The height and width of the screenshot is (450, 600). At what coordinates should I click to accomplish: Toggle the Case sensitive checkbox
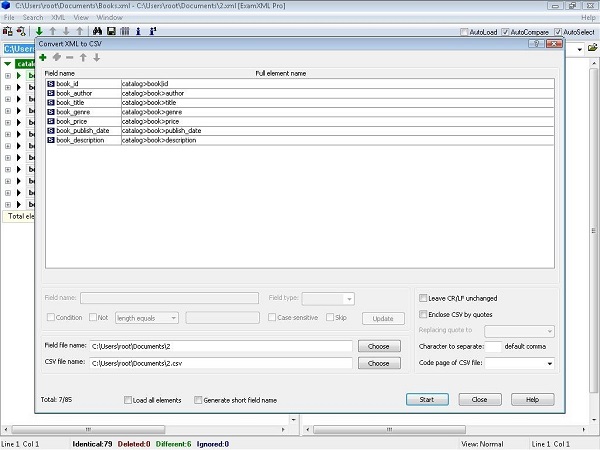tap(272, 317)
